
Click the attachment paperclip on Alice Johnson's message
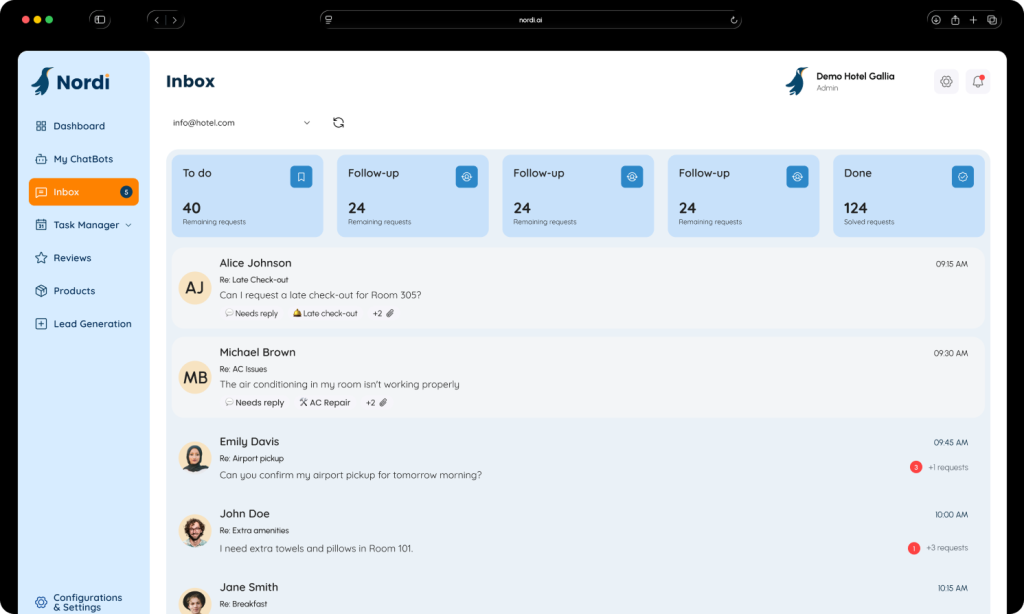click(390, 314)
